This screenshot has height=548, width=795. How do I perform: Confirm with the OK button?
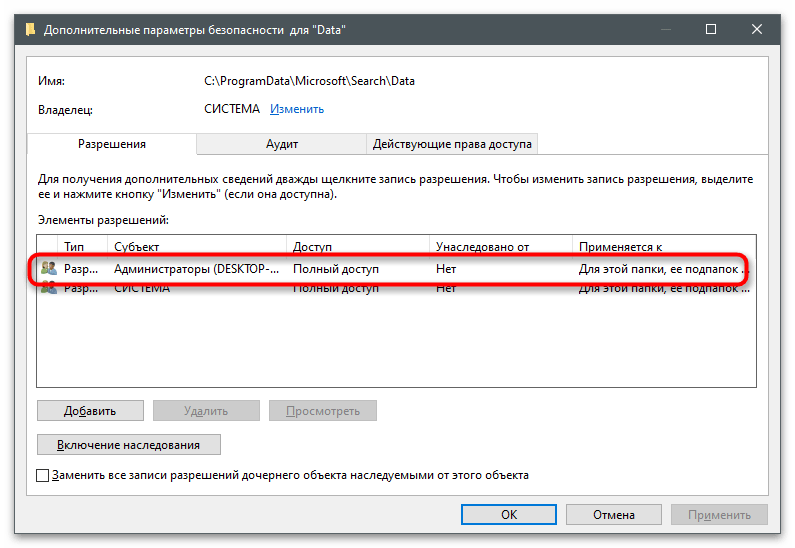(x=509, y=515)
